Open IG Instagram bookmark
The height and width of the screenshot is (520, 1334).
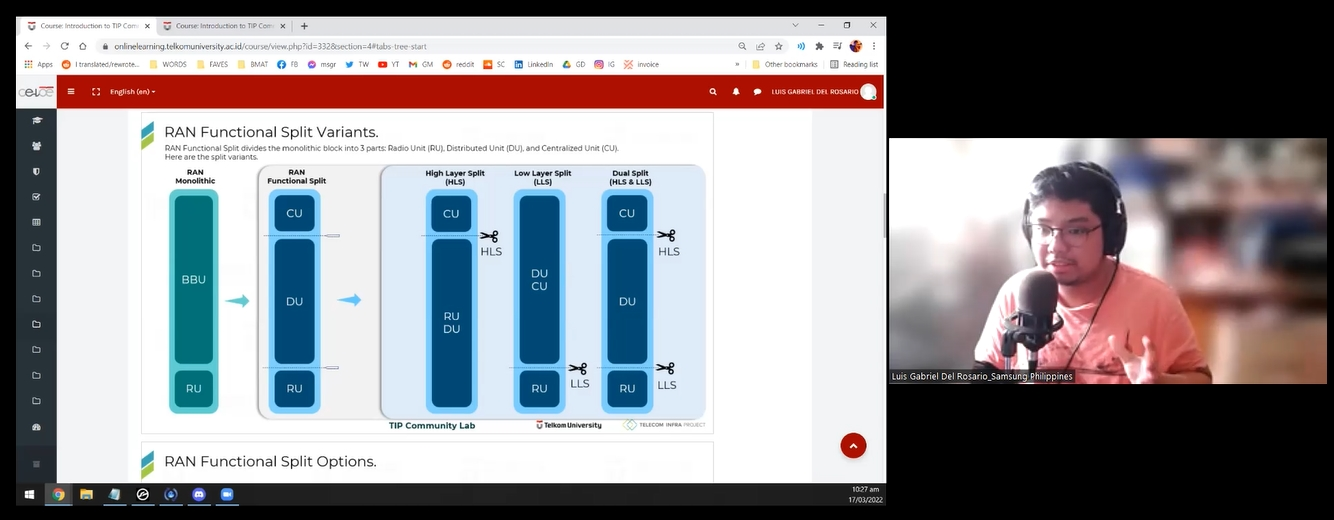pos(605,64)
